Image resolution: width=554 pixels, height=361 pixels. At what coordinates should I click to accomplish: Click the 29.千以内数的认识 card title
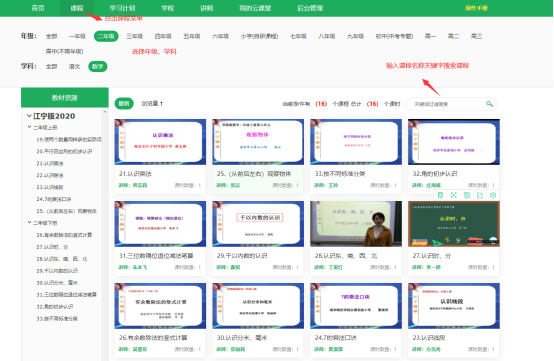[242, 255]
